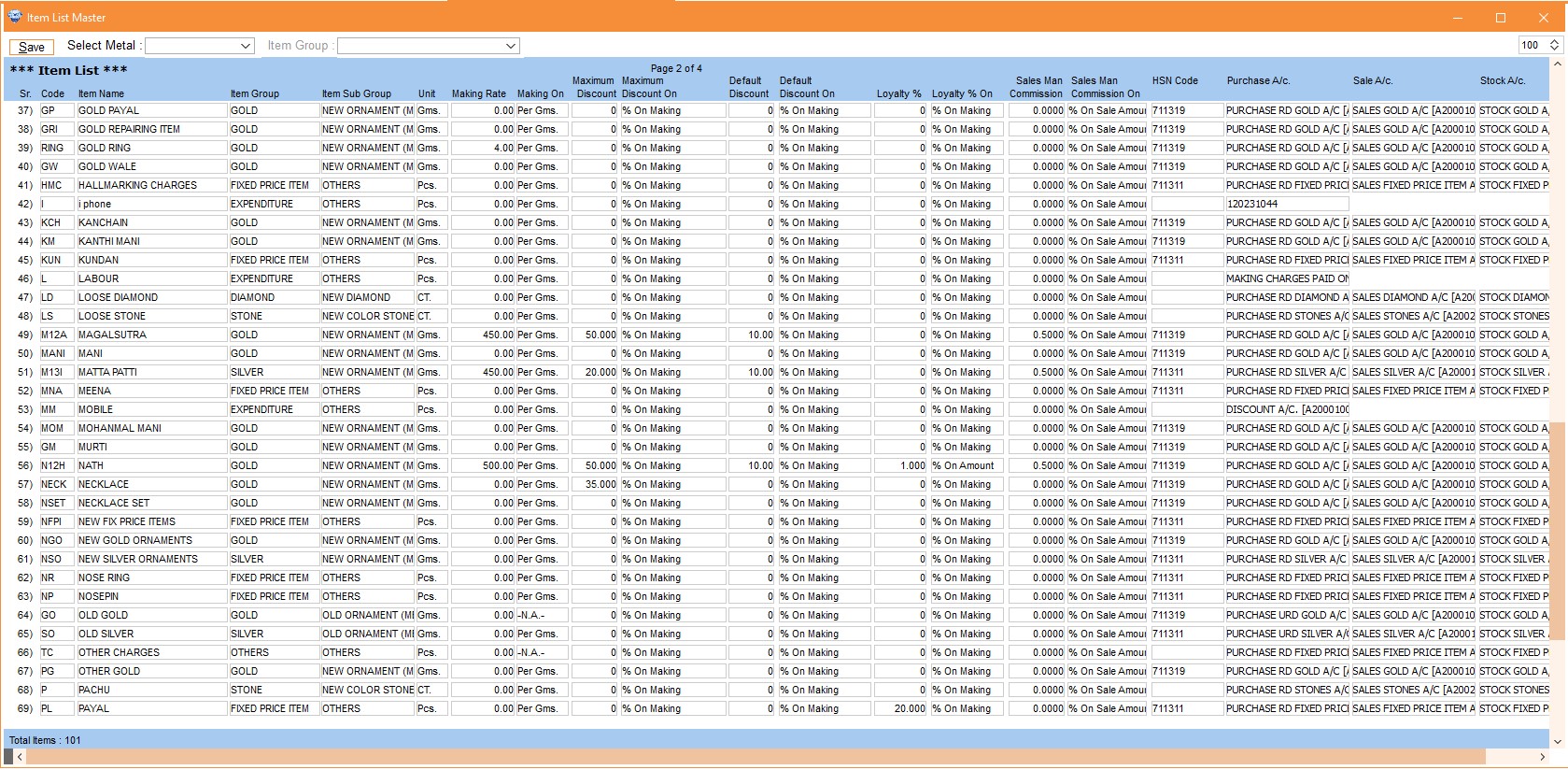This screenshot has height=770, width=1568.
Task: Click PACHU item name cell
Action: pos(152,690)
